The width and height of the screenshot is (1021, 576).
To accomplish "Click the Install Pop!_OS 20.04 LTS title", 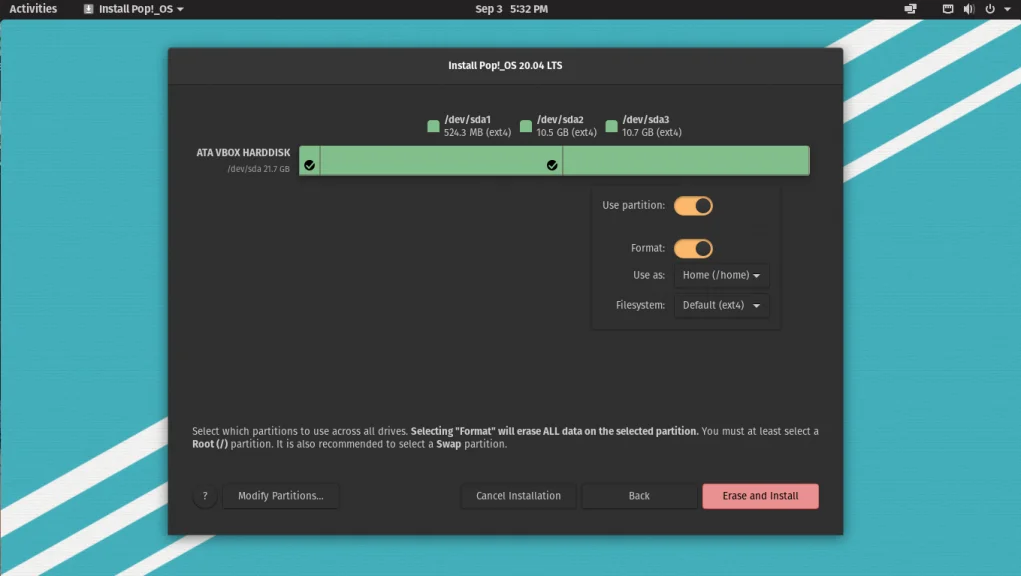I will [505, 66].
